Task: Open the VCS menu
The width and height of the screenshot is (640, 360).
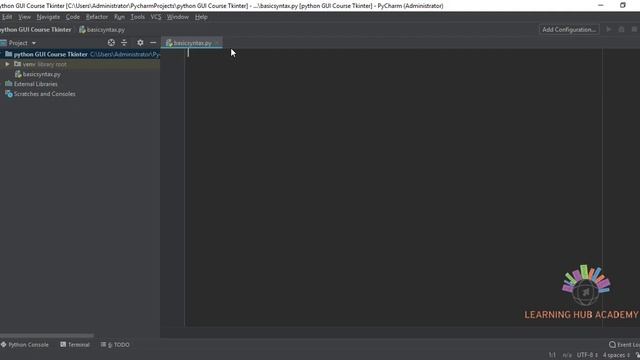Action: [x=156, y=17]
